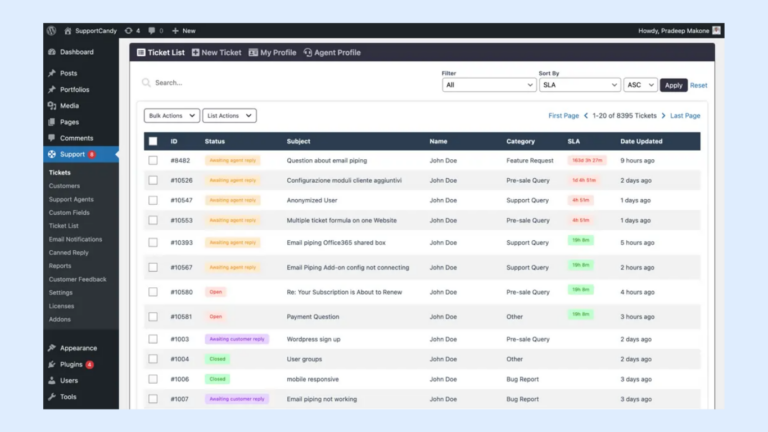Open the Plugins icon in sidebar
This screenshot has width=768, height=432.
tap(51, 365)
